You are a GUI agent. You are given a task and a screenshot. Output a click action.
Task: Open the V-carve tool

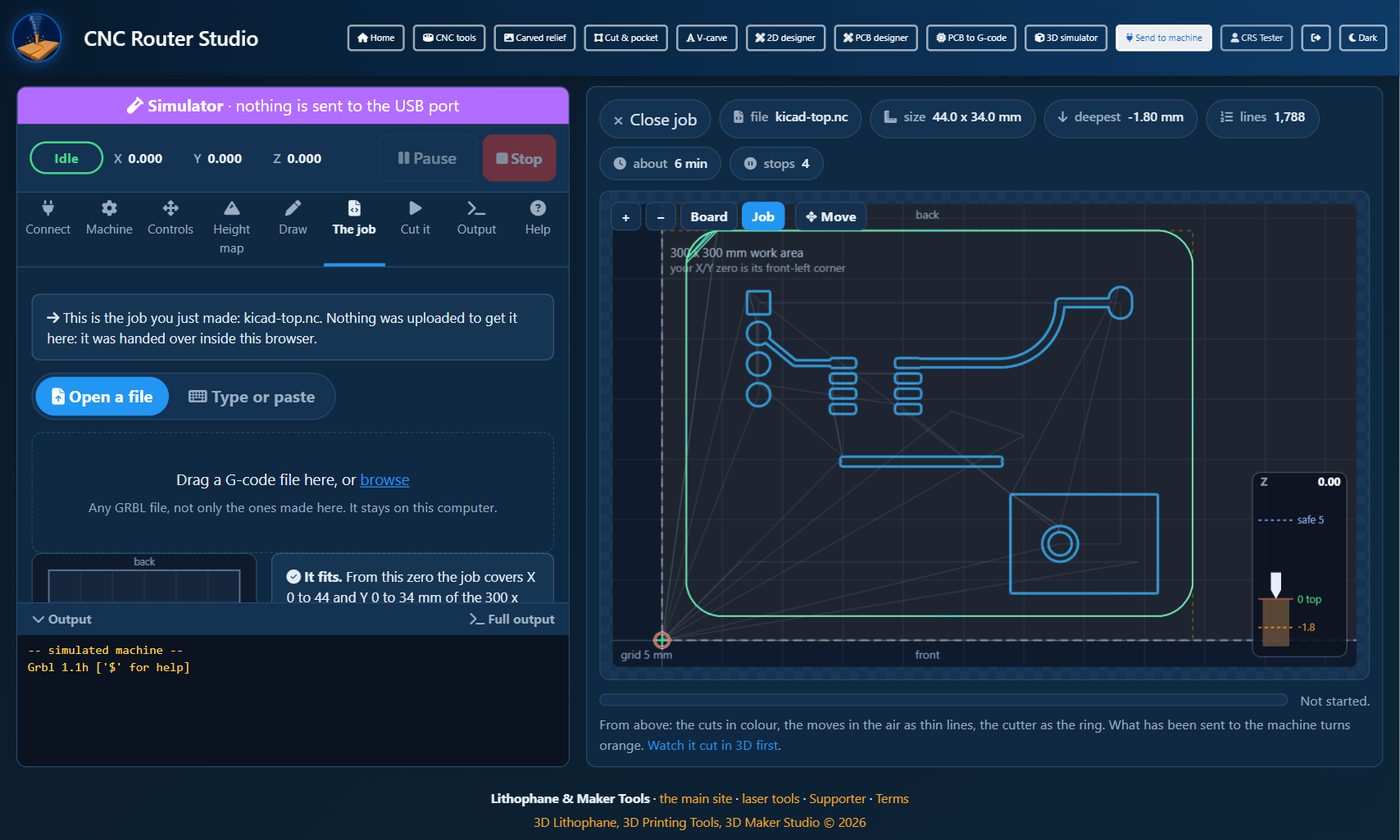coord(706,38)
